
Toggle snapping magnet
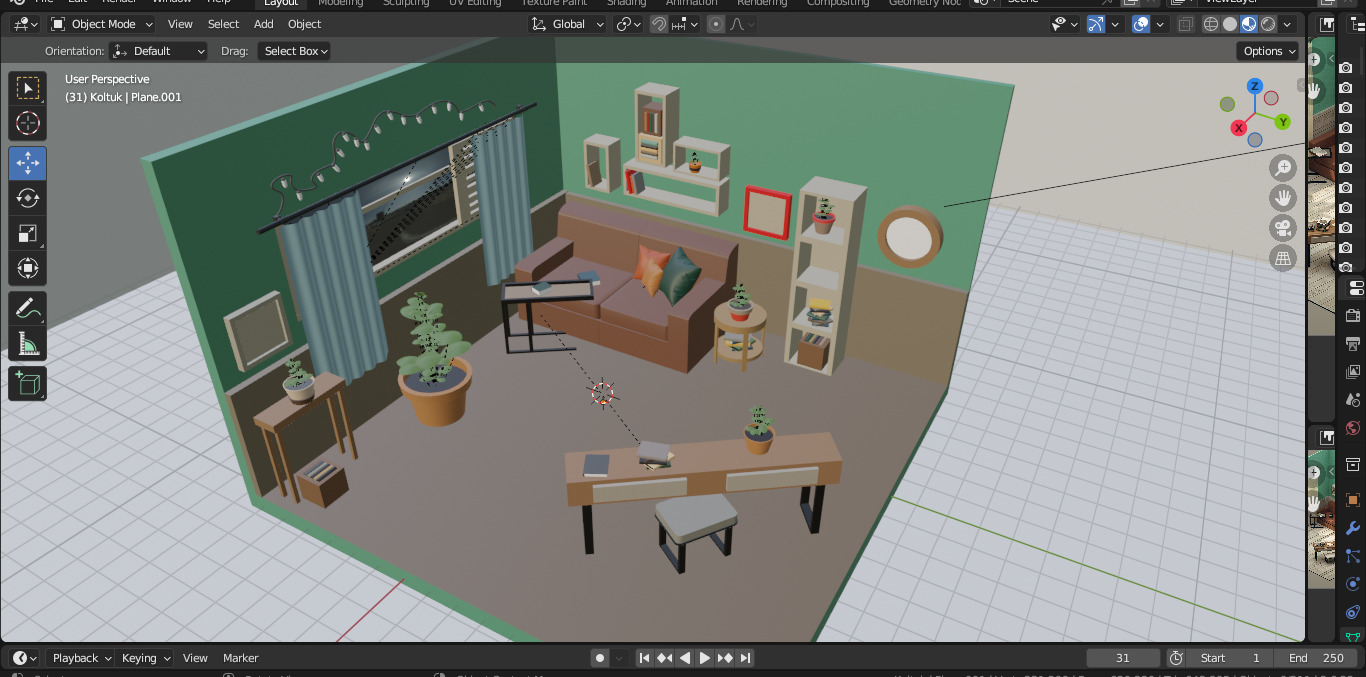coord(659,24)
